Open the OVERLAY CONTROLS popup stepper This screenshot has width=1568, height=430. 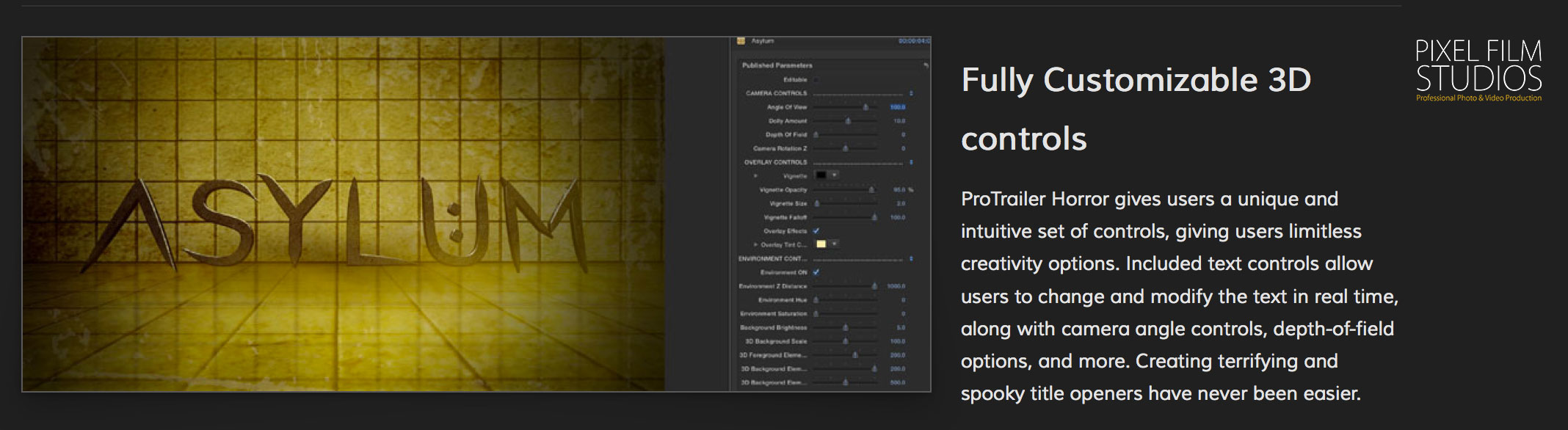pyautogui.click(x=911, y=162)
